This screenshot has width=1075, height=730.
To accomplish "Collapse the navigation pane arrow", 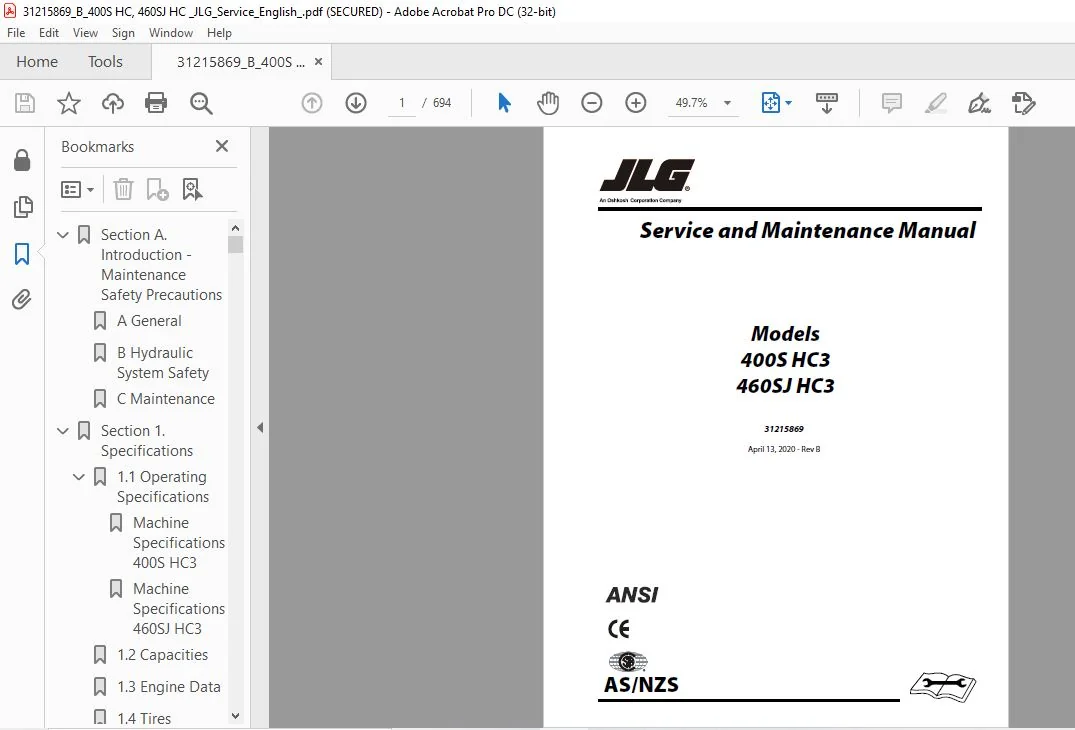I will point(260,428).
